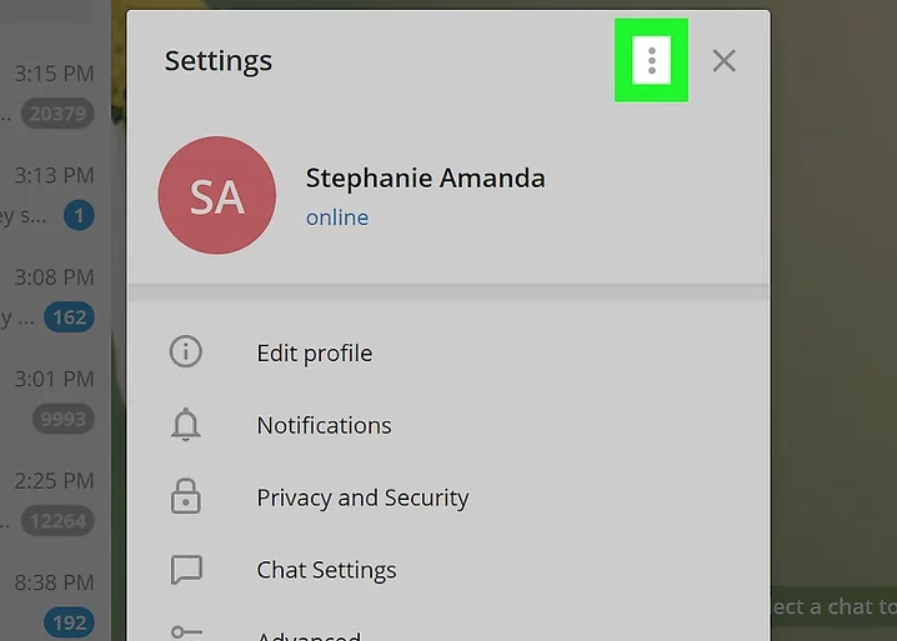The height and width of the screenshot is (641, 897).
Task: Open Chat Settings
Action: click(326, 570)
